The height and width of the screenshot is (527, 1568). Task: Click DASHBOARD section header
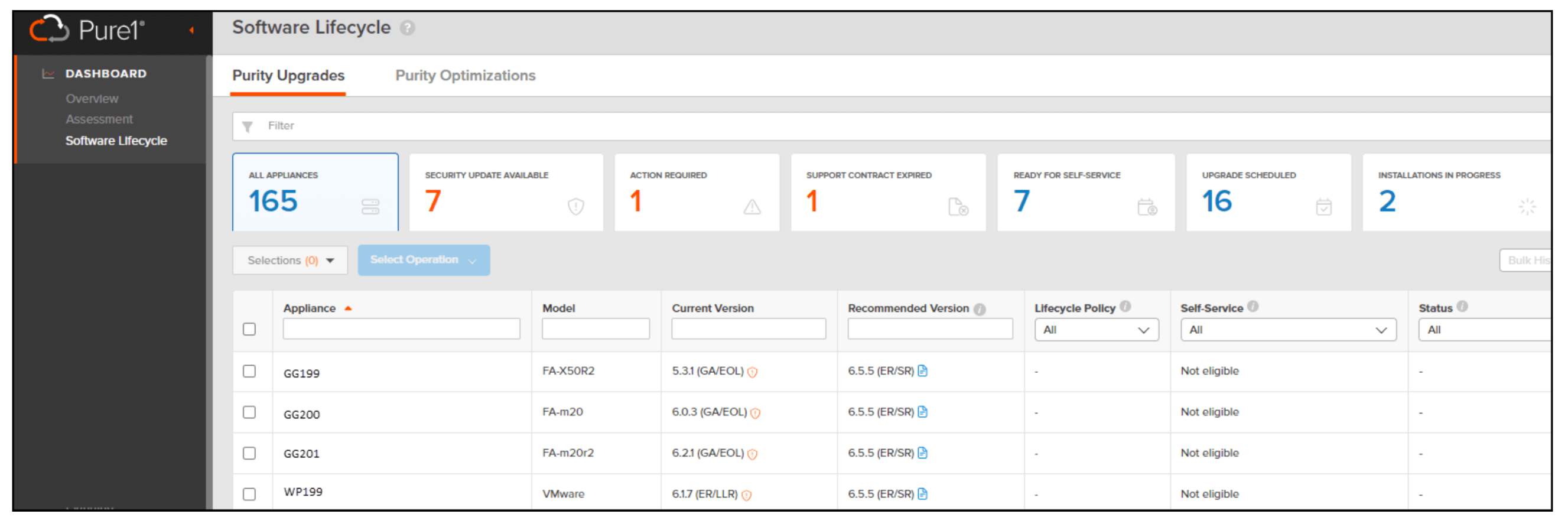(x=106, y=74)
